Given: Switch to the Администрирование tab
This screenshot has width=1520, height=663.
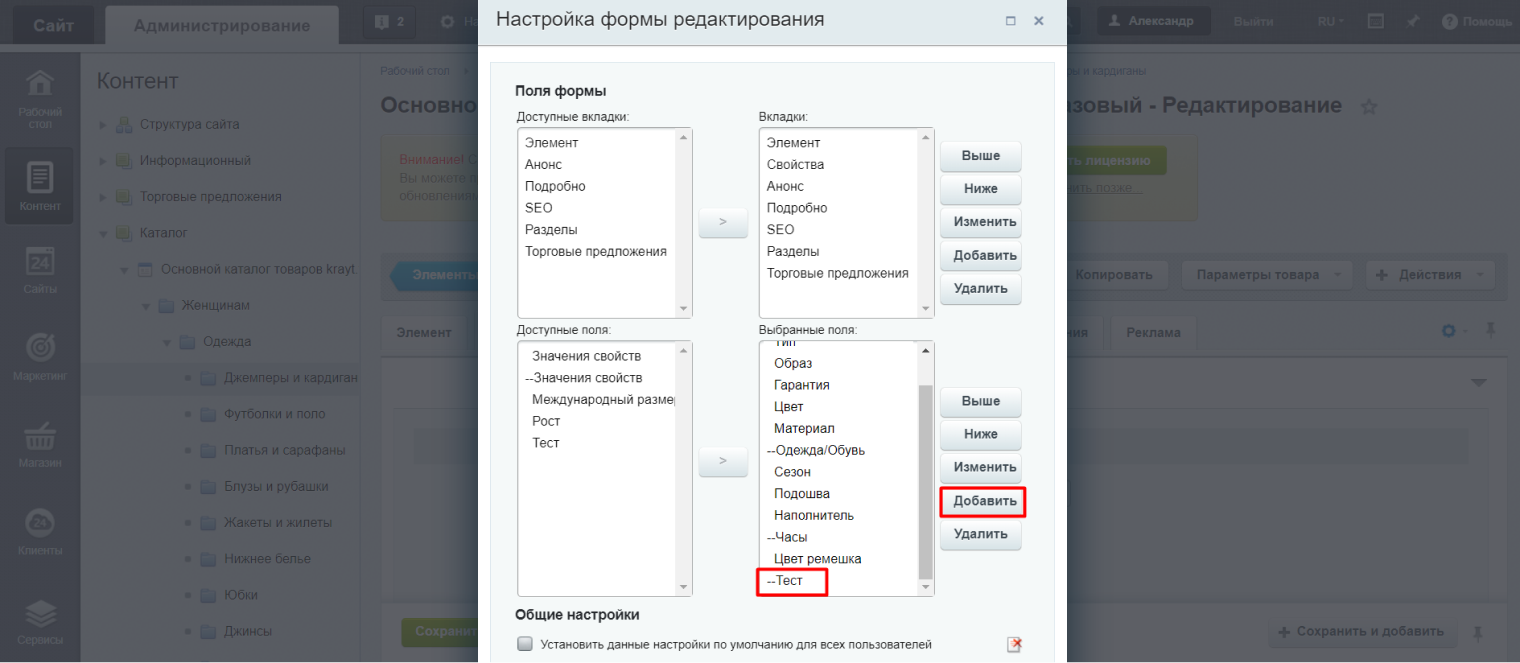Looking at the screenshot, I should pos(221,25).
